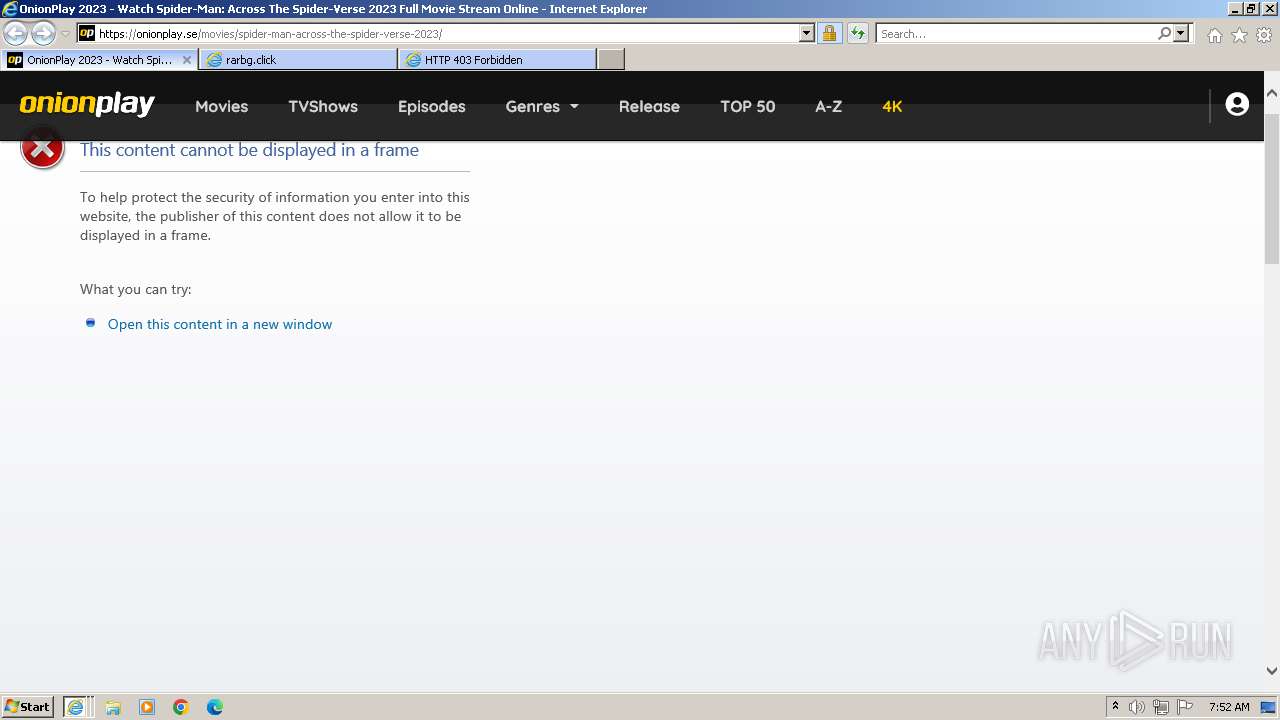The width and height of the screenshot is (1280, 720).
Task: Show hidden tray icons arrow
Action: (x=1115, y=707)
